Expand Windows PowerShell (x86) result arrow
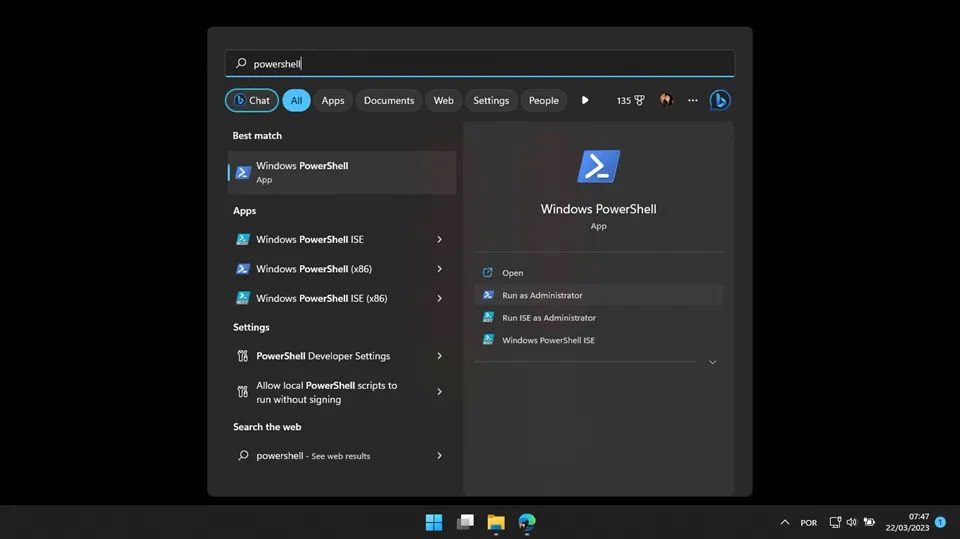This screenshot has height=539, width=960. click(x=439, y=269)
